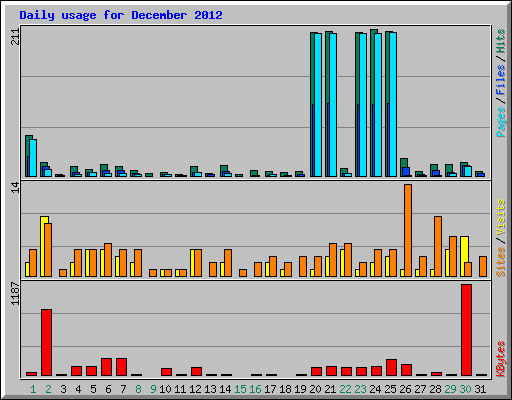The height and width of the screenshot is (400, 512).
Task: Click the Visits legend label
Action: click(x=500, y=217)
